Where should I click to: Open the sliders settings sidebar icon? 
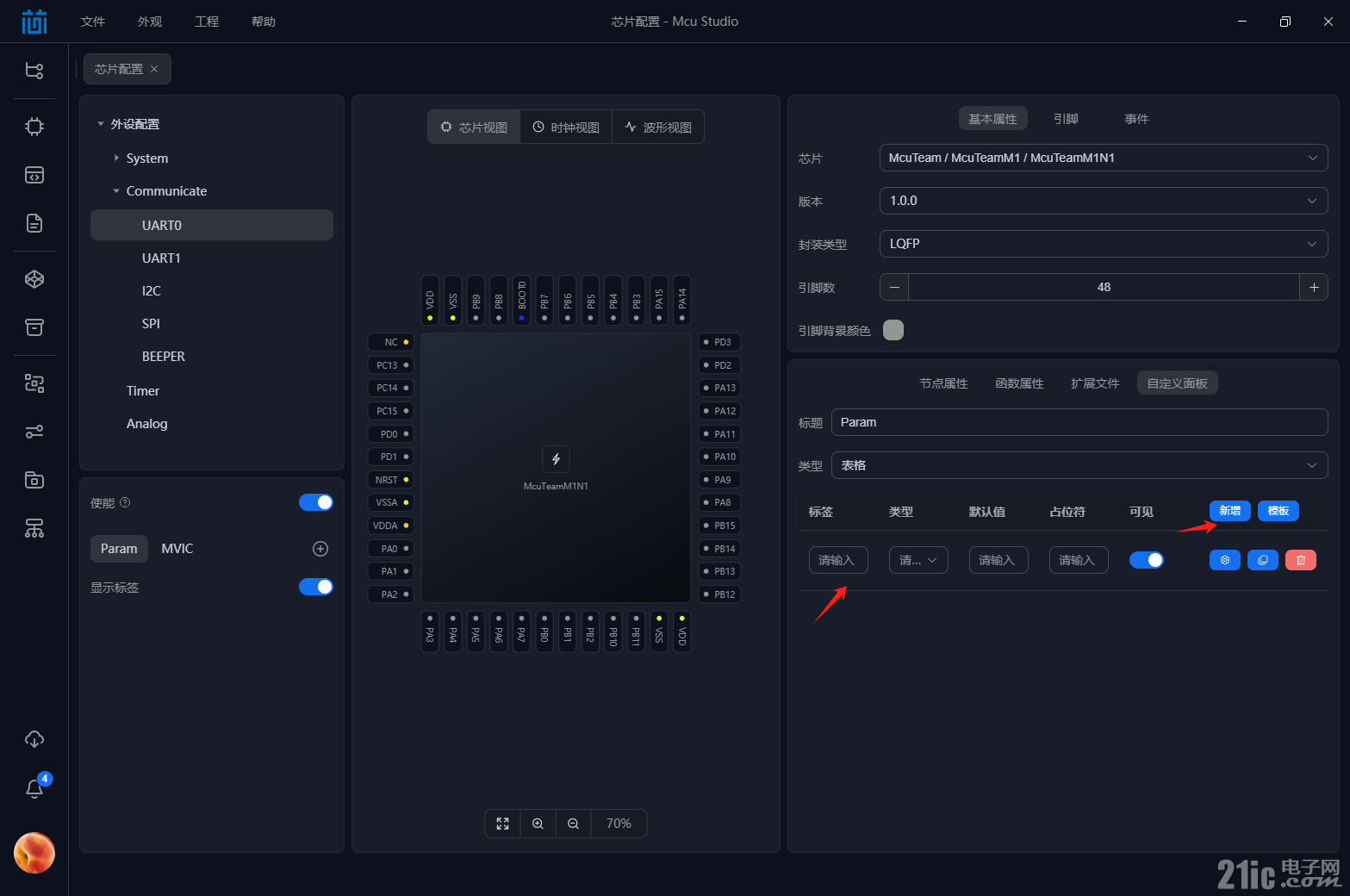click(34, 432)
